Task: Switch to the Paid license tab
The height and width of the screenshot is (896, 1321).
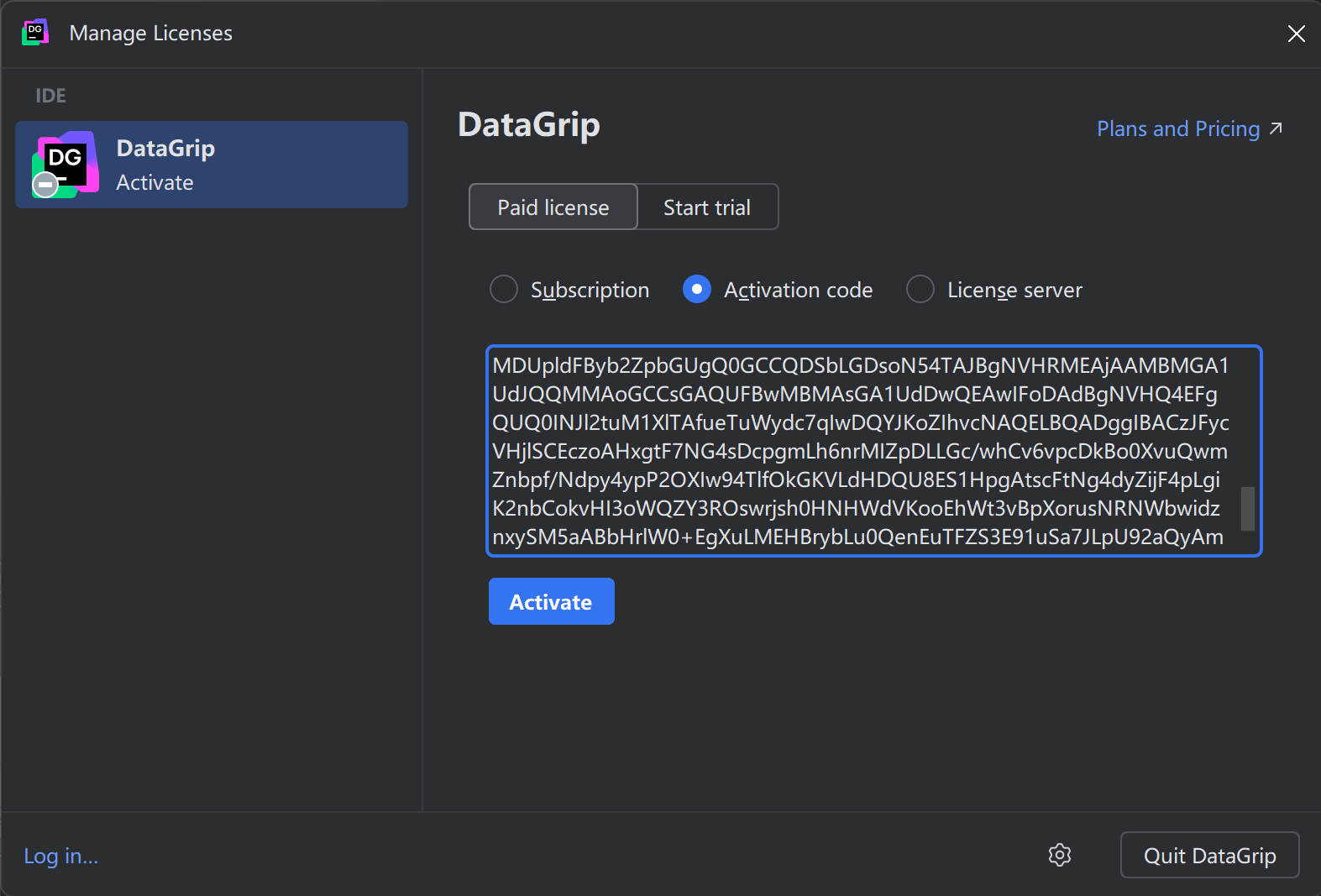Action: [553, 207]
